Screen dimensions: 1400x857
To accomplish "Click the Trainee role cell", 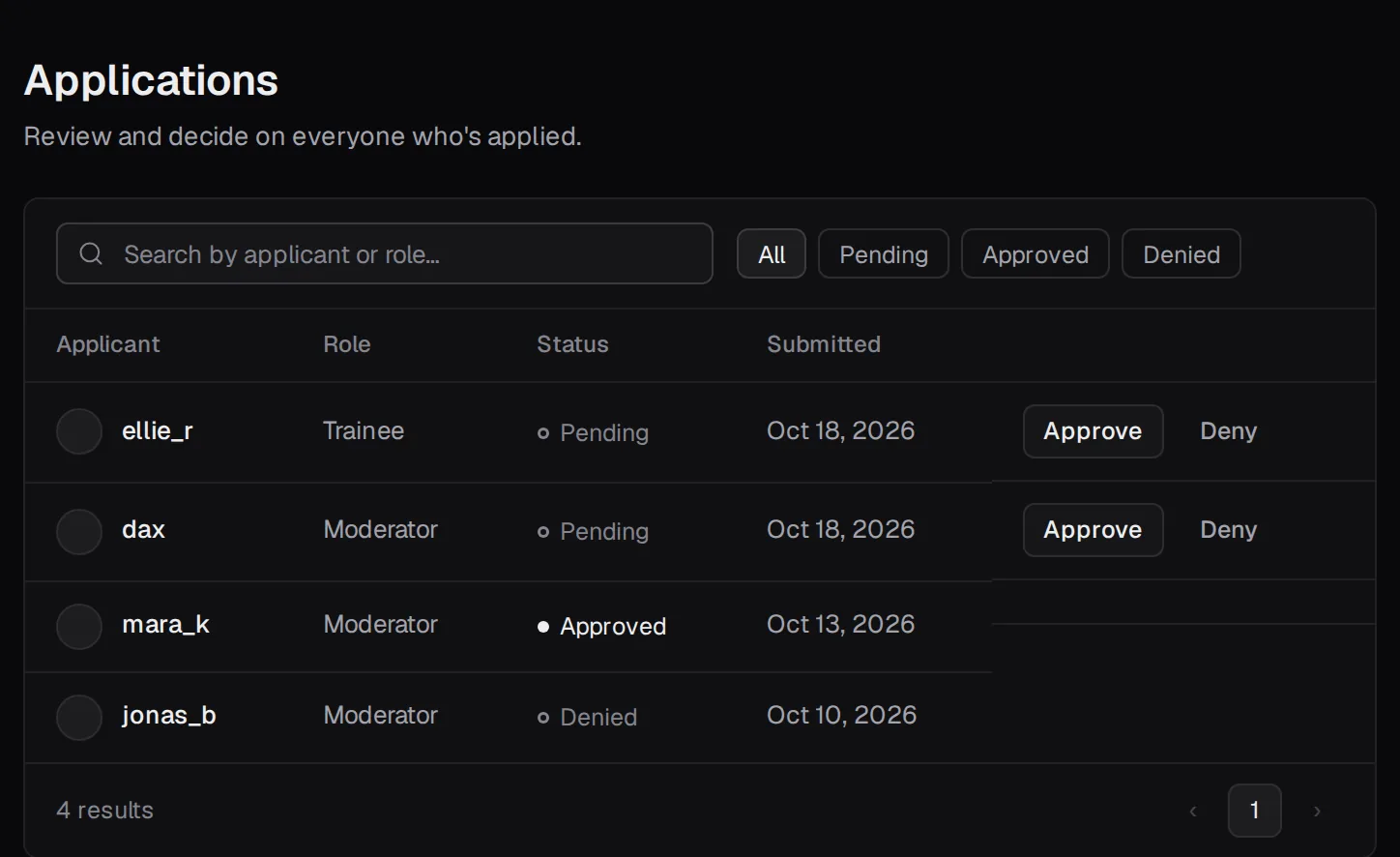I will (364, 431).
